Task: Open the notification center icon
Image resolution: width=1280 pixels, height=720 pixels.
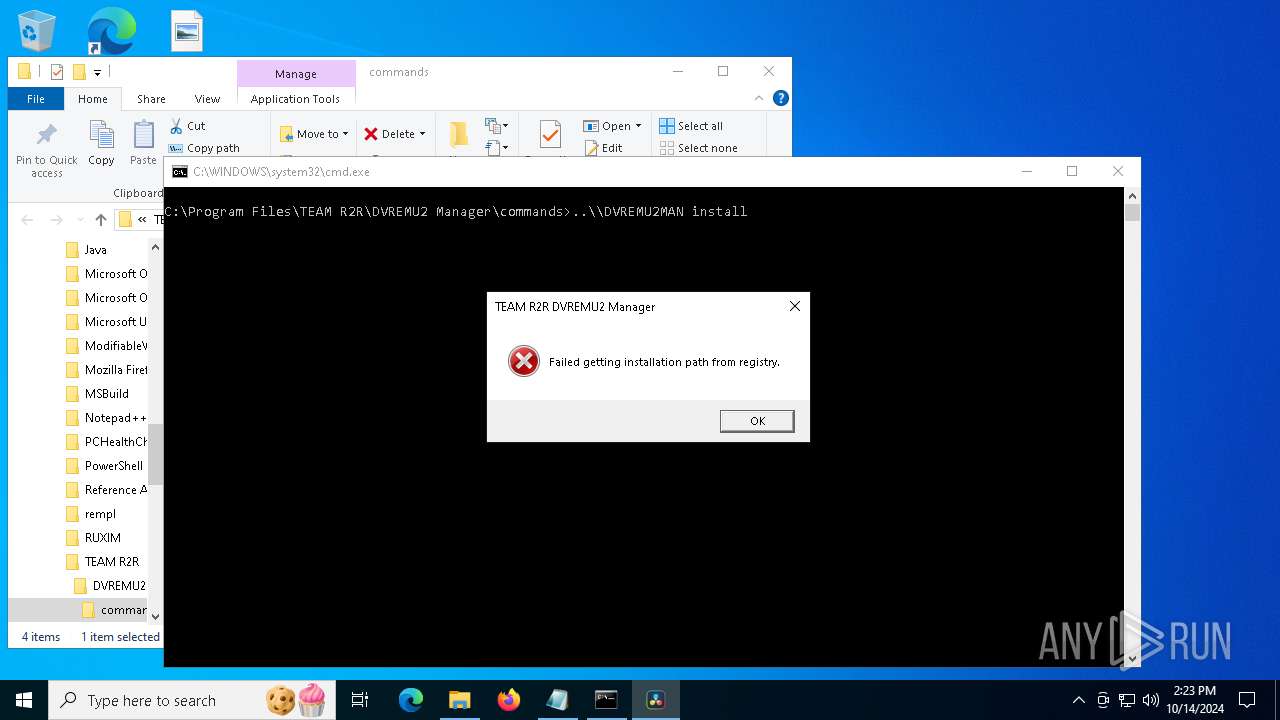Action: (x=1247, y=700)
